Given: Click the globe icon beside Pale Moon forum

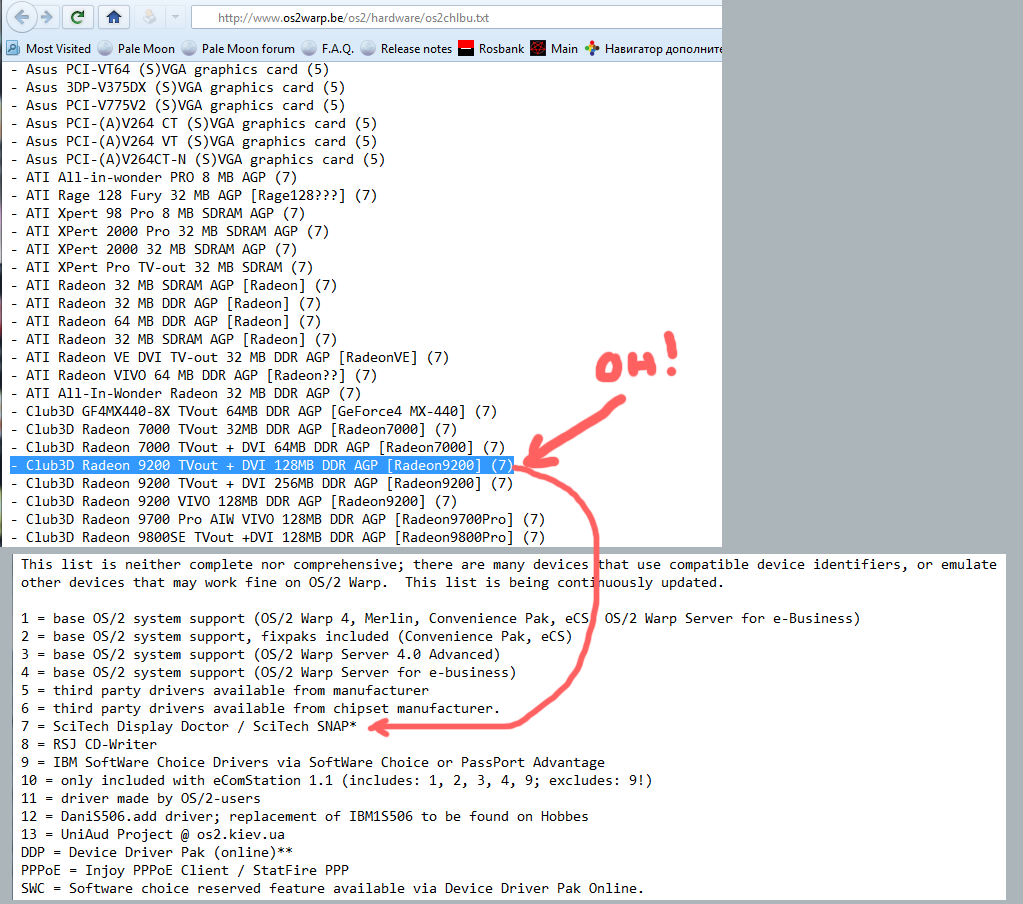Looking at the screenshot, I should click(x=189, y=48).
